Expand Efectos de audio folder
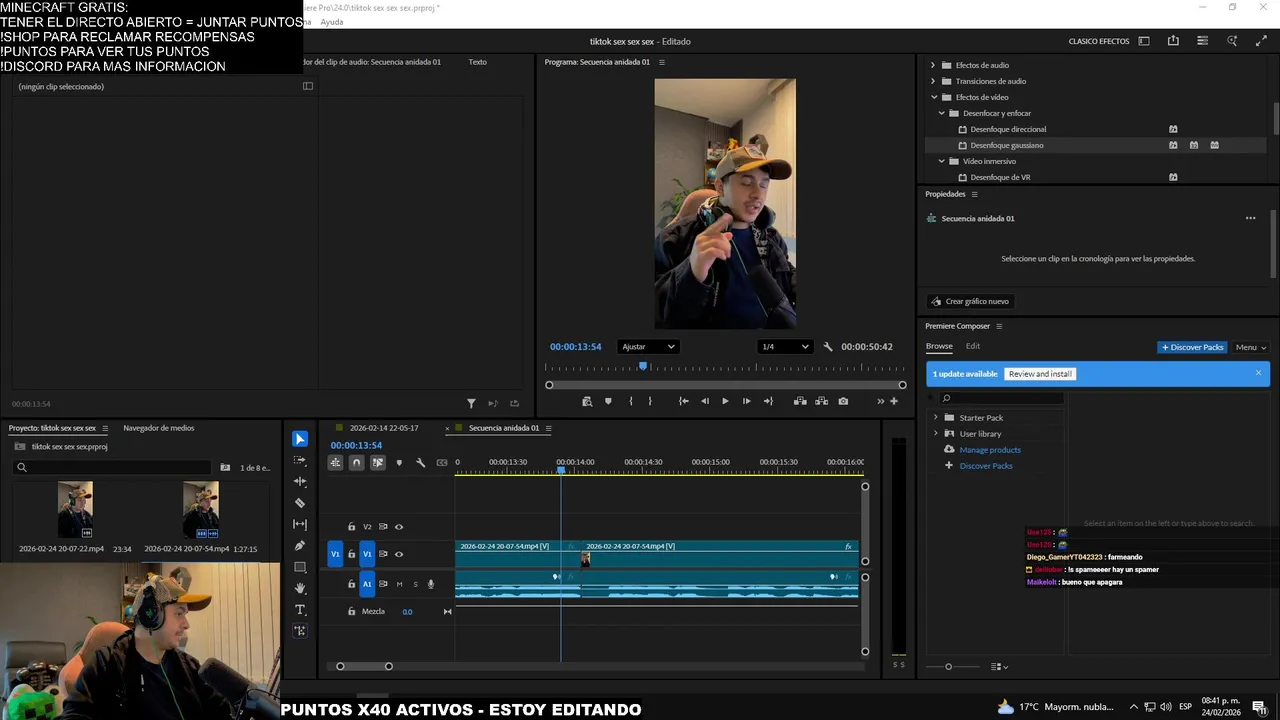 pos(933,65)
